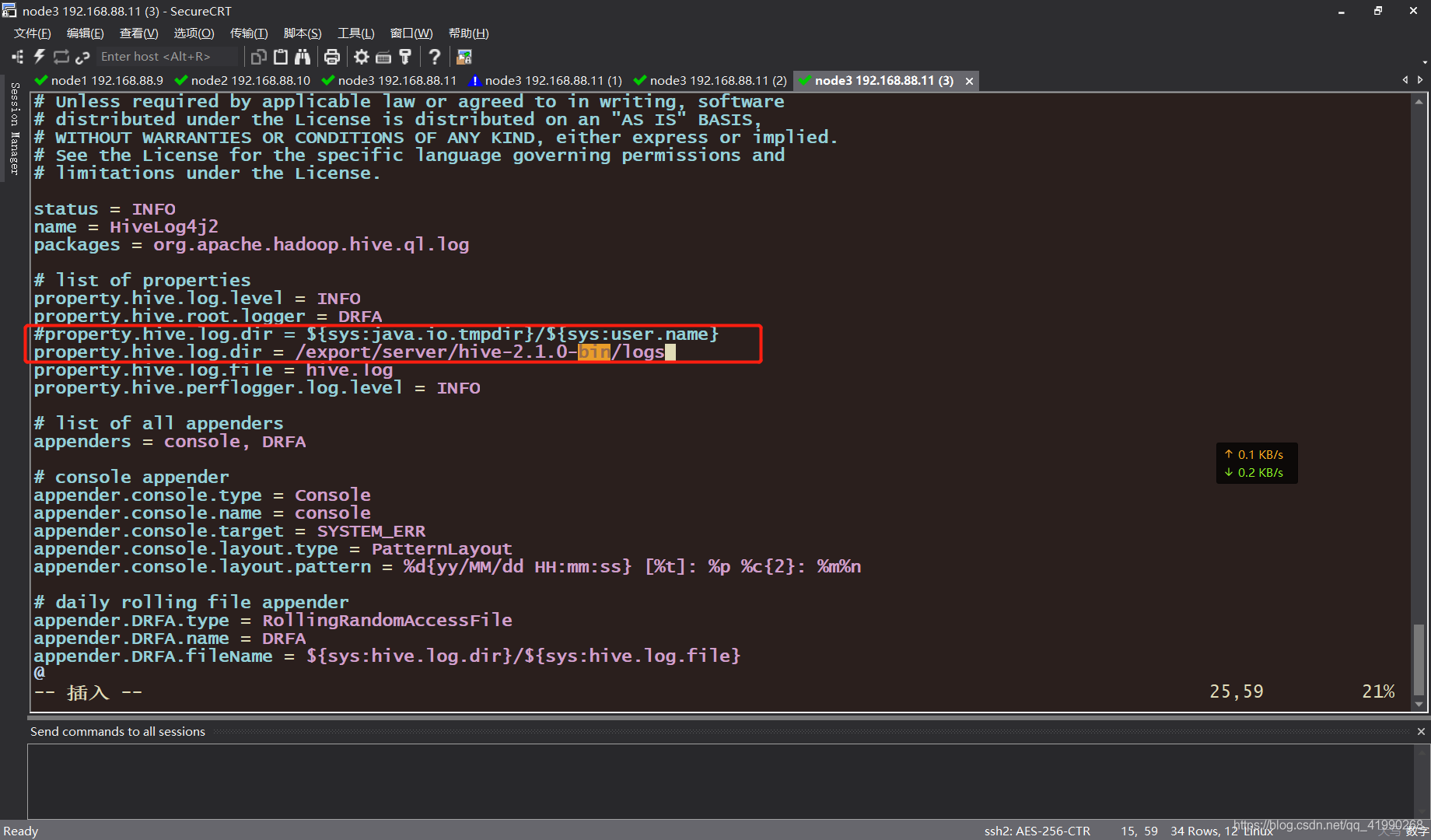The image size is (1431, 840).
Task: Click the appenders = console, DRFA line
Action: (170, 442)
